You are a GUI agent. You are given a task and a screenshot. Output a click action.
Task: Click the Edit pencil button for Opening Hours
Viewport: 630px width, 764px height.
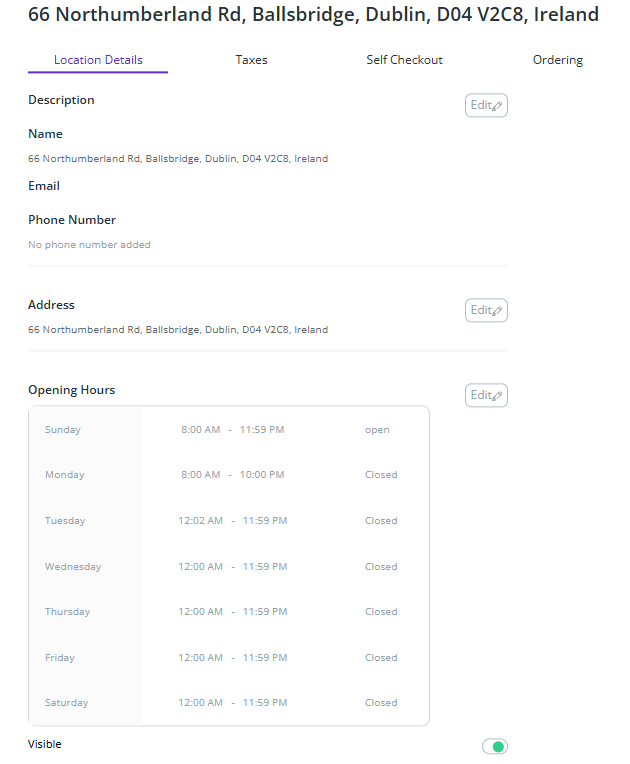(486, 395)
